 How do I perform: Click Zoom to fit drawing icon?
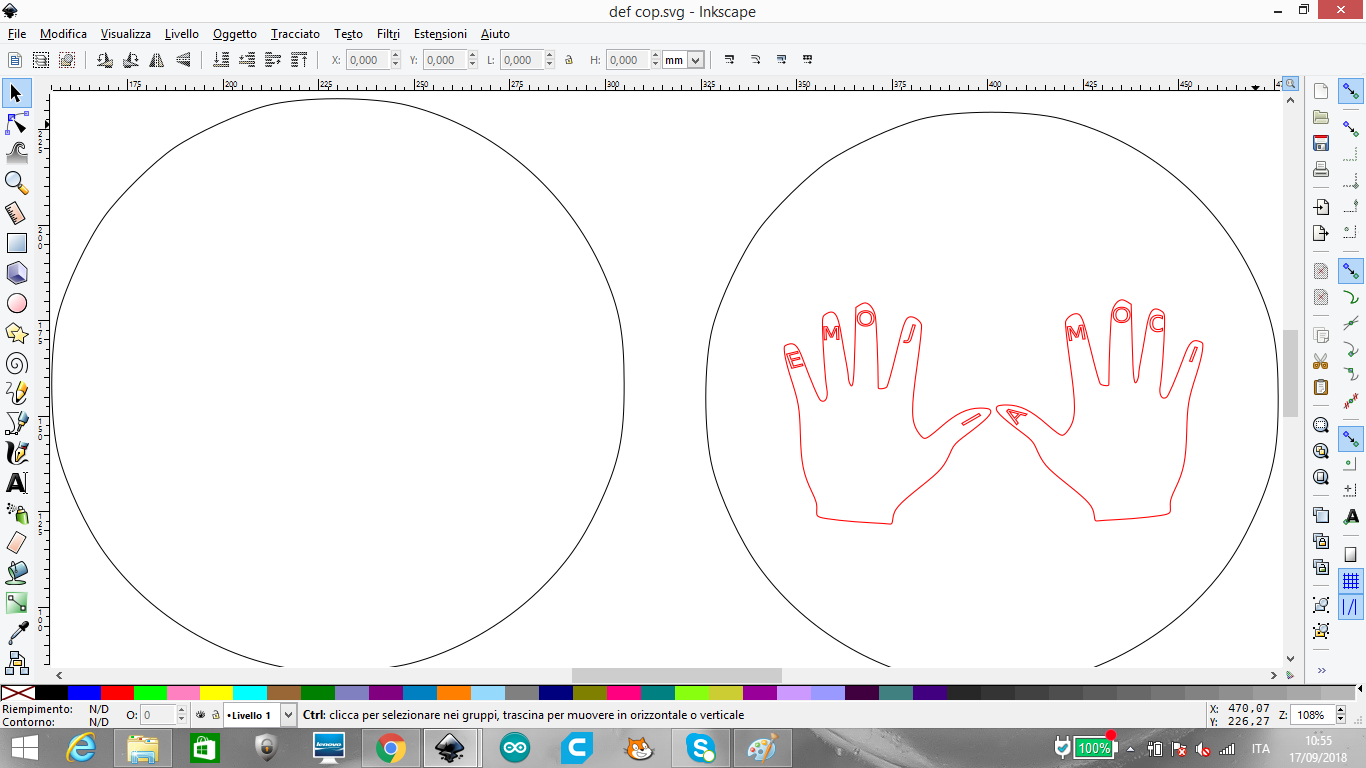[x=1321, y=451]
